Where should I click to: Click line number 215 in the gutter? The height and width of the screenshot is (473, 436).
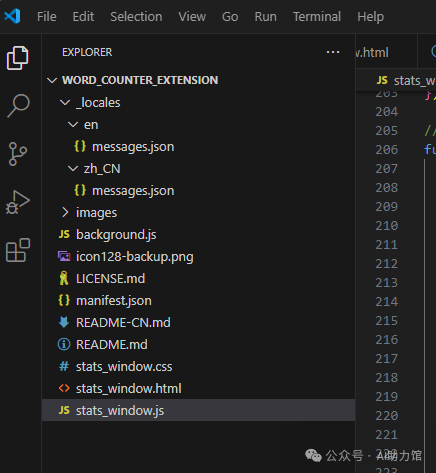(387, 321)
